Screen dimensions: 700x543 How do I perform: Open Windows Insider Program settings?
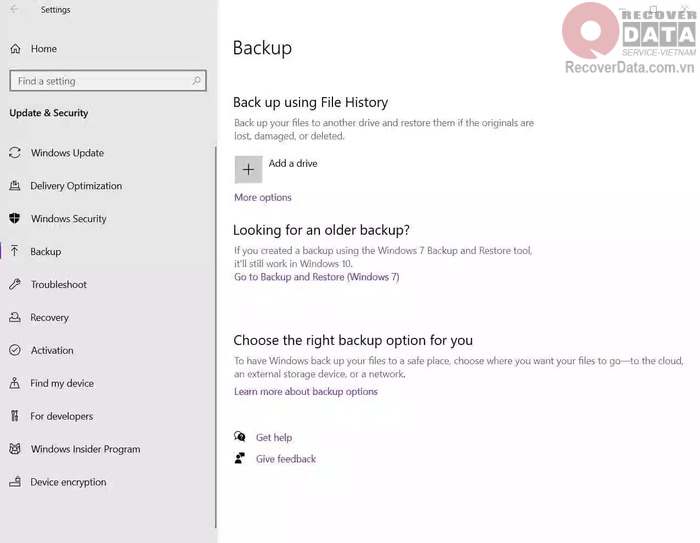[85, 449]
